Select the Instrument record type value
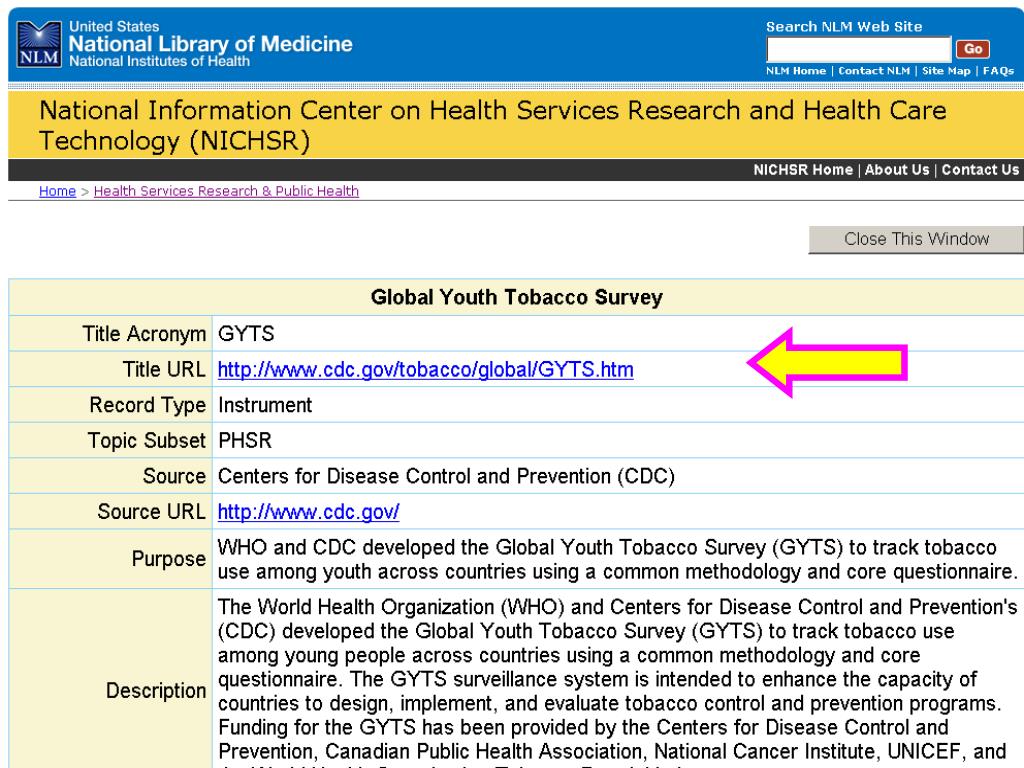 tap(264, 405)
